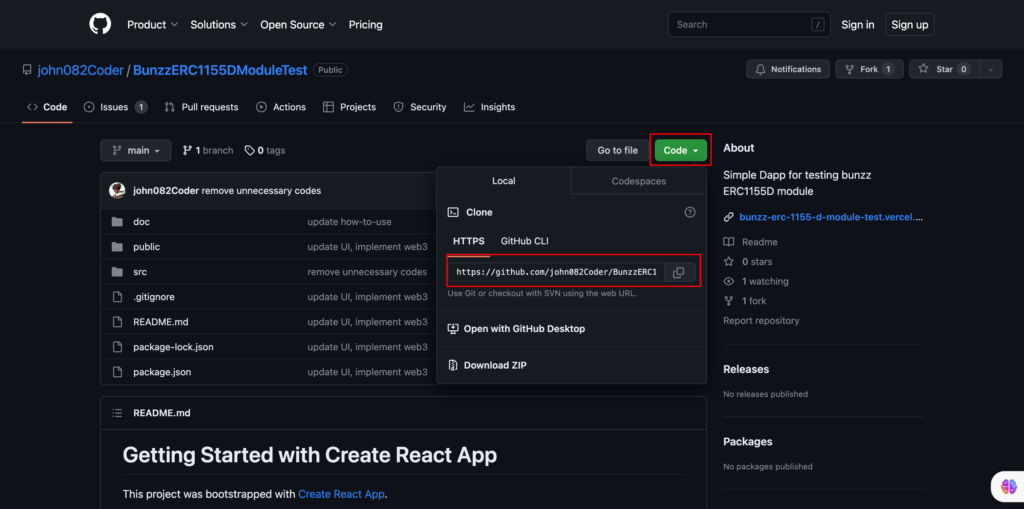The width and height of the screenshot is (1024, 509).
Task: Switch to the Code tab
Action: pos(47,107)
